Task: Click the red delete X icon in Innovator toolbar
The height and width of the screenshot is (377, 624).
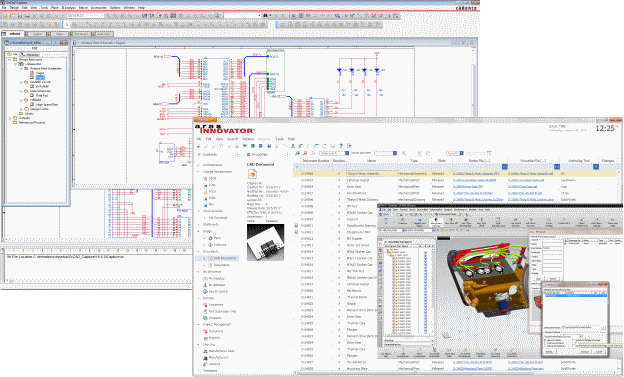Action: pos(237,146)
